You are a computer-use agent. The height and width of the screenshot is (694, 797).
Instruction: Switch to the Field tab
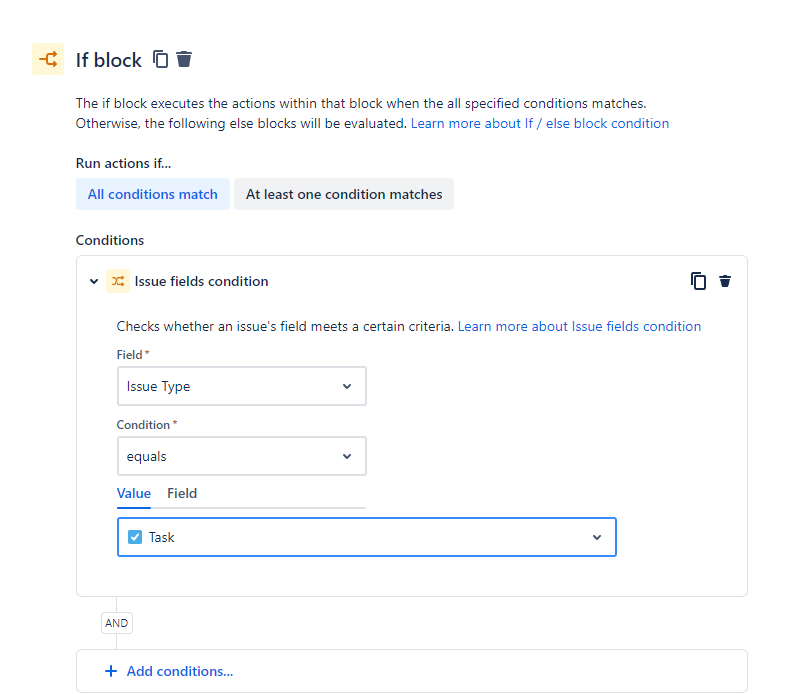pyautogui.click(x=182, y=494)
